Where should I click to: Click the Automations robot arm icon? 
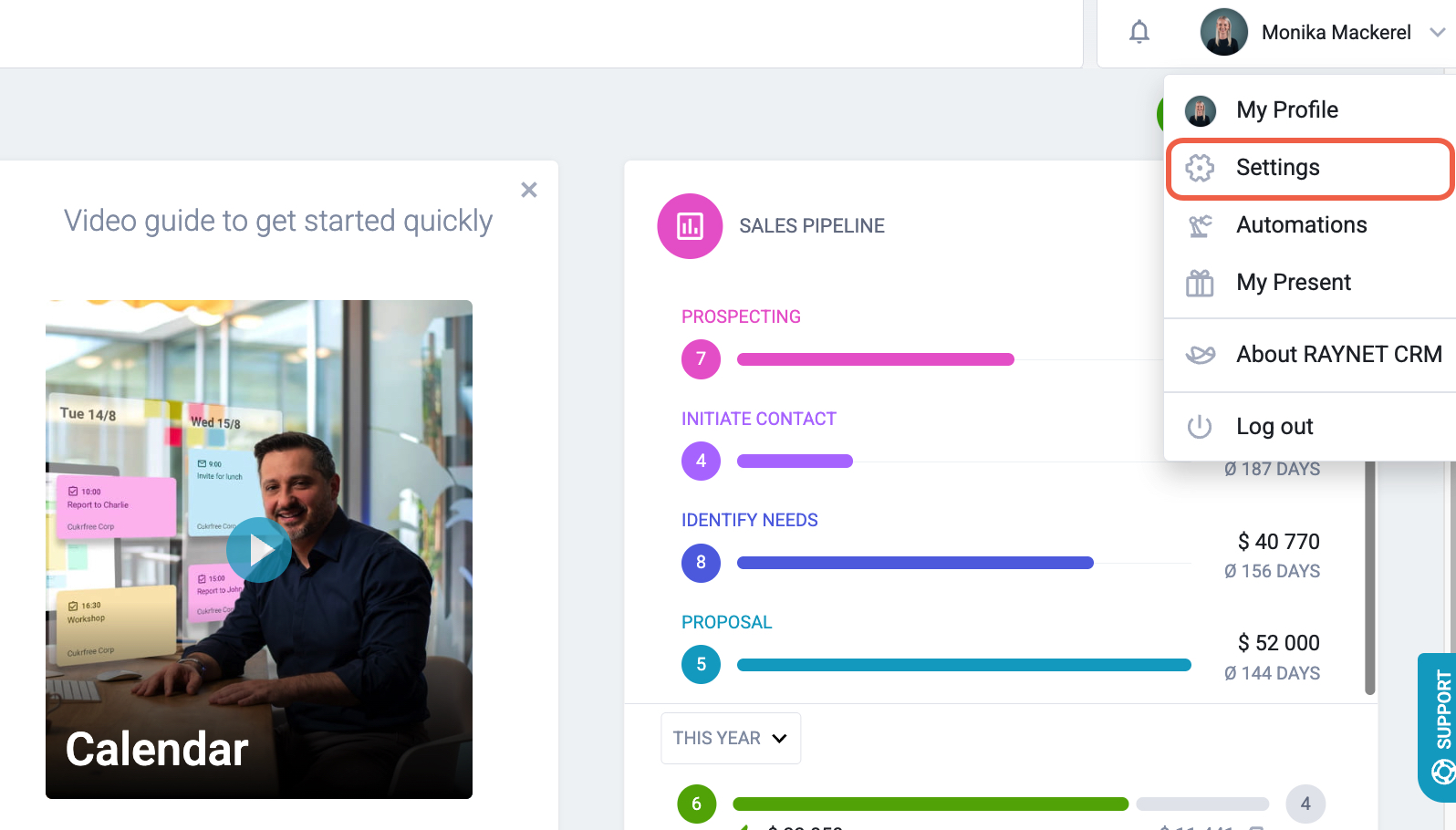(x=1200, y=225)
